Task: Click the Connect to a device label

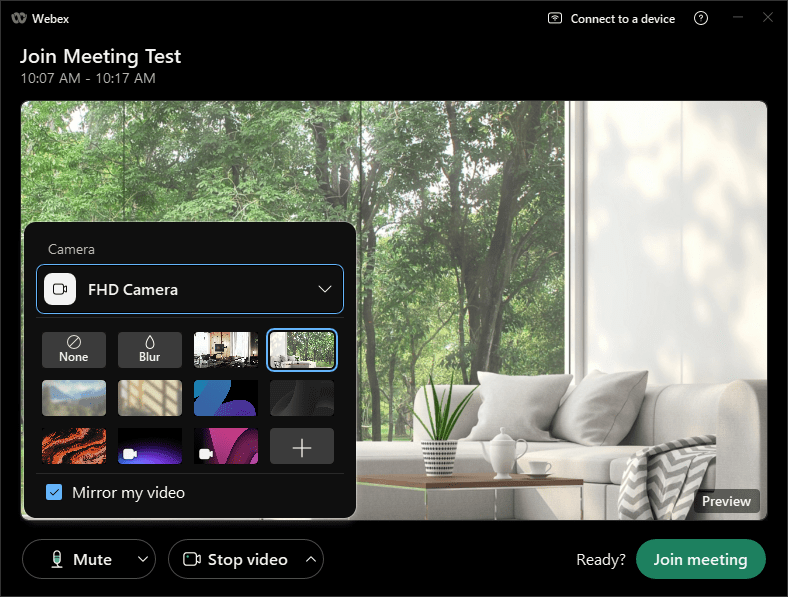Action: [x=623, y=19]
